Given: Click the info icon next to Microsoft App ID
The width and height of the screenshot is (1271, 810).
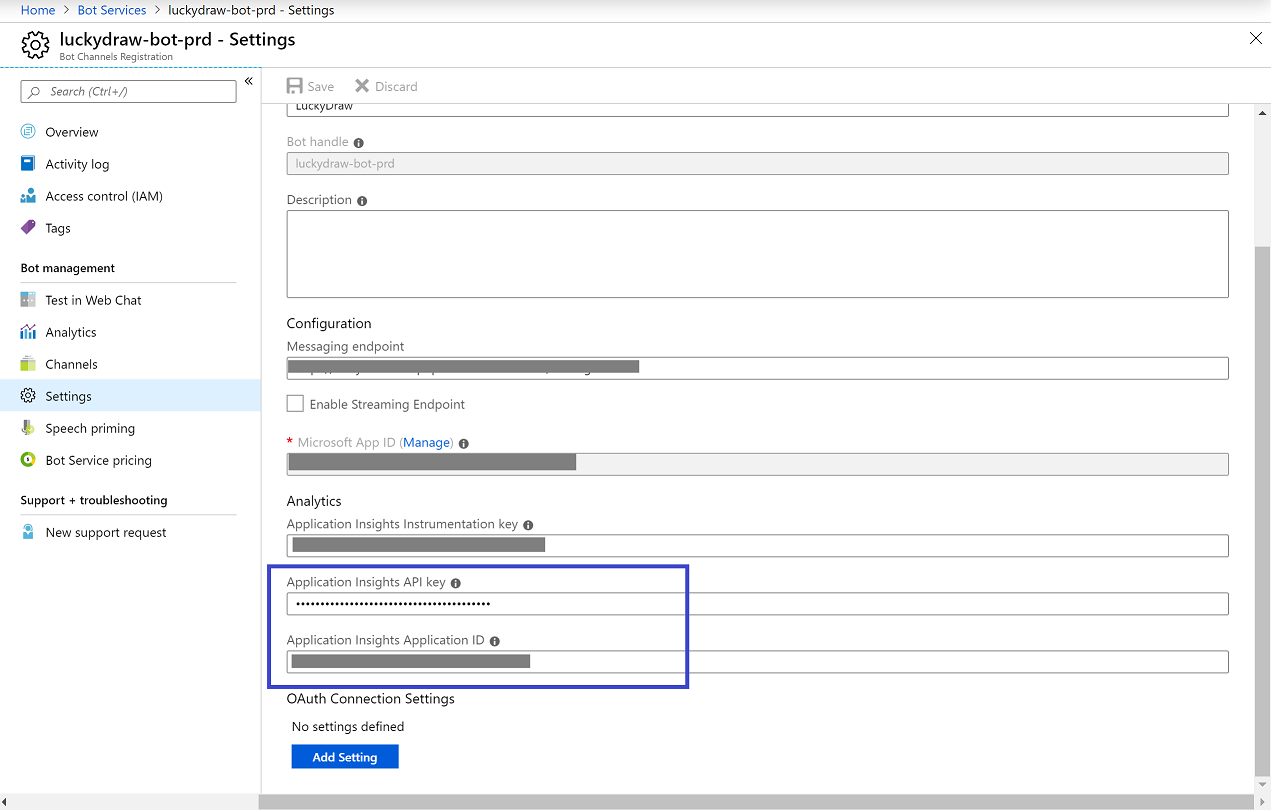Looking at the screenshot, I should 464,443.
